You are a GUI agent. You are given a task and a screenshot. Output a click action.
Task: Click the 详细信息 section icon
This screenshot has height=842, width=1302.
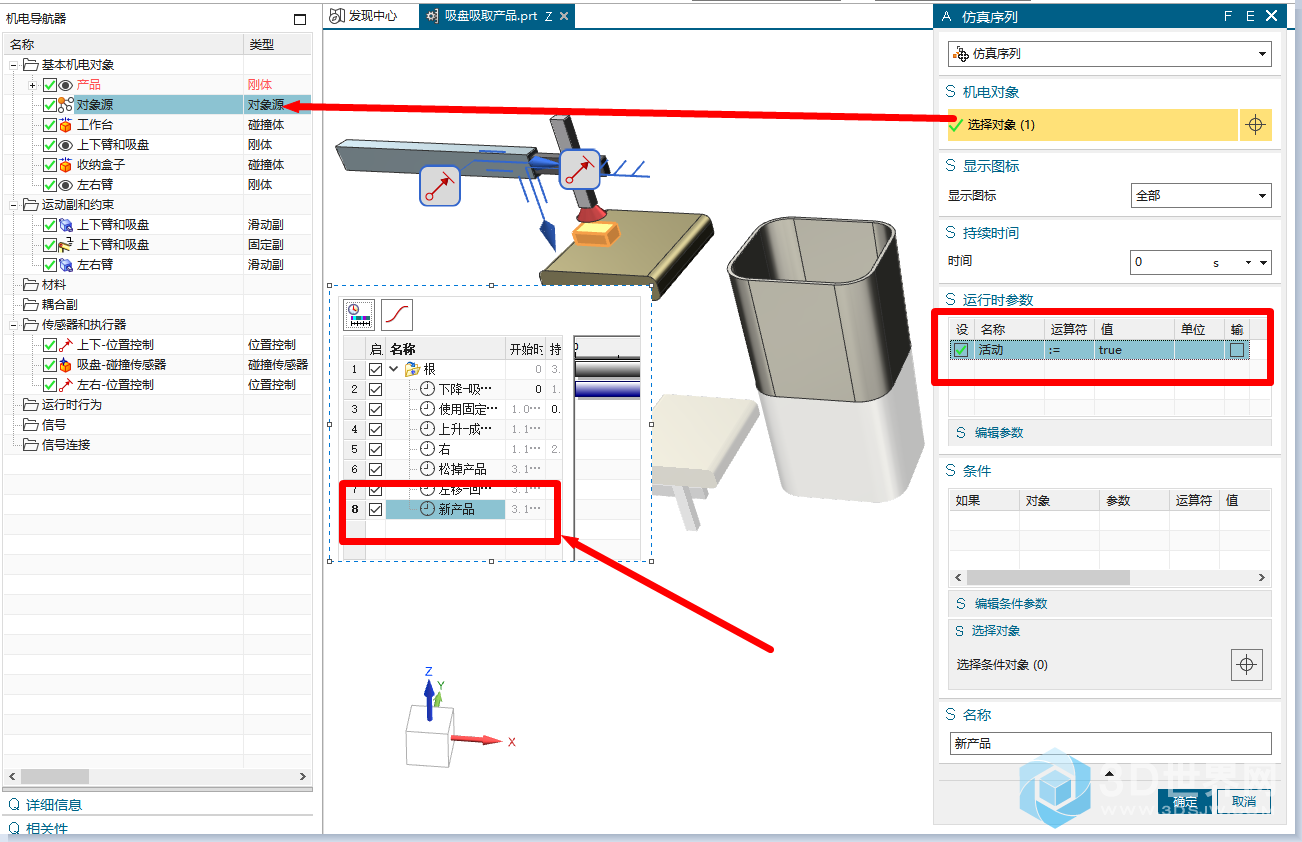[x=14, y=805]
